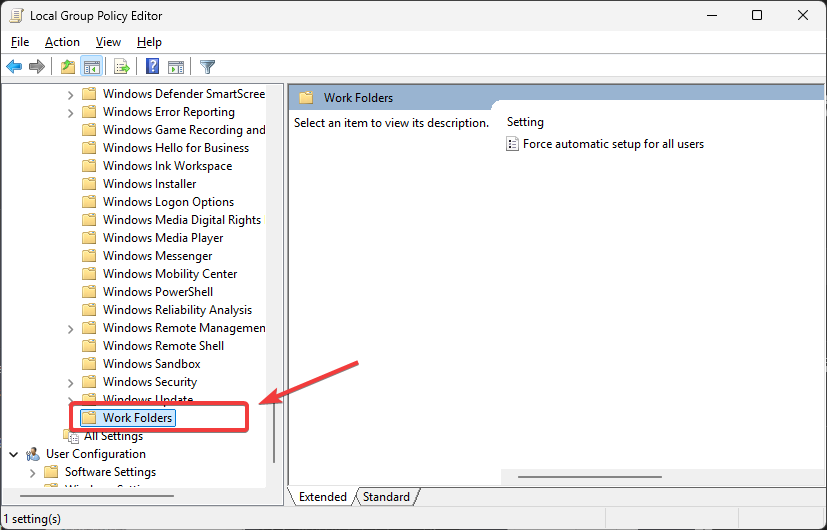Click the Up One Level folder icon
Image resolution: width=827 pixels, height=530 pixels.
click(68, 67)
